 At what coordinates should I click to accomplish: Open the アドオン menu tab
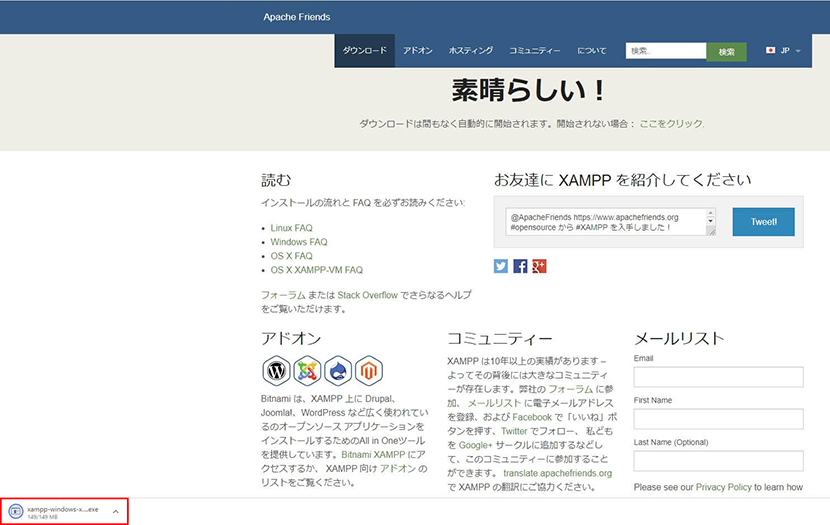pyautogui.click(x=418, y=51)
